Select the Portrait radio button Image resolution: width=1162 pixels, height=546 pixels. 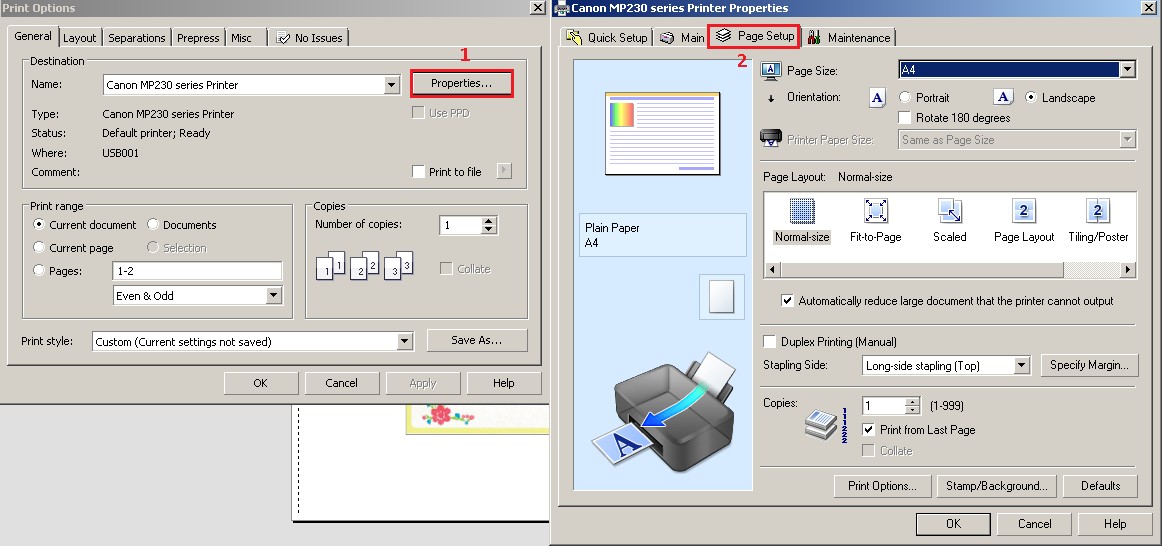click(904, 97)
